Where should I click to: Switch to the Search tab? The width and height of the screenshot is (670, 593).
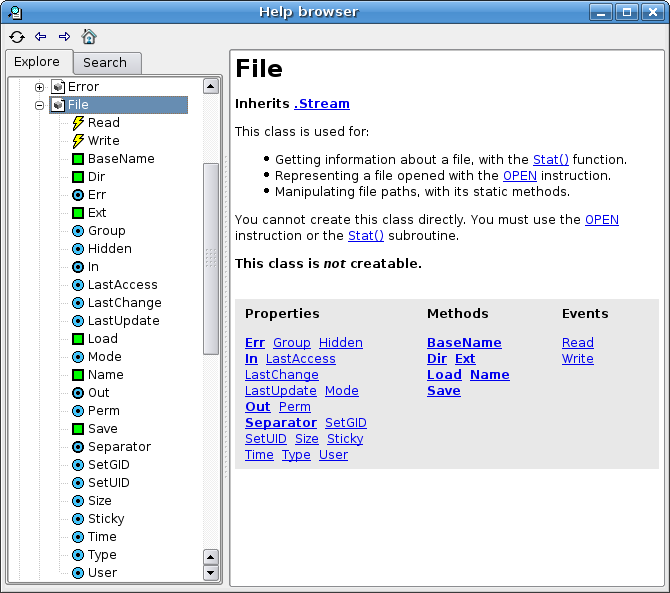click(x=106, y=63)
